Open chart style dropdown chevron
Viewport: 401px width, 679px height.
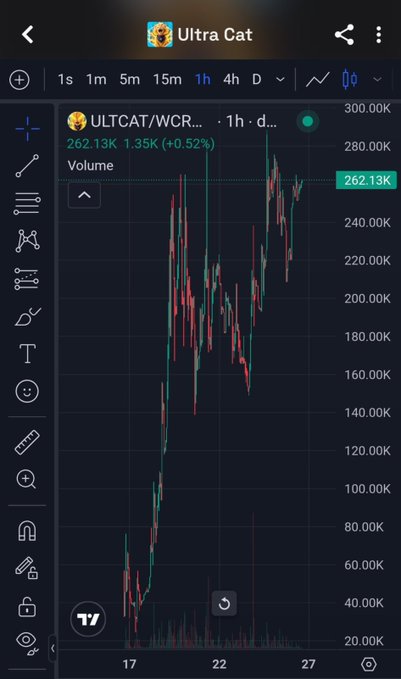point(378,80)
